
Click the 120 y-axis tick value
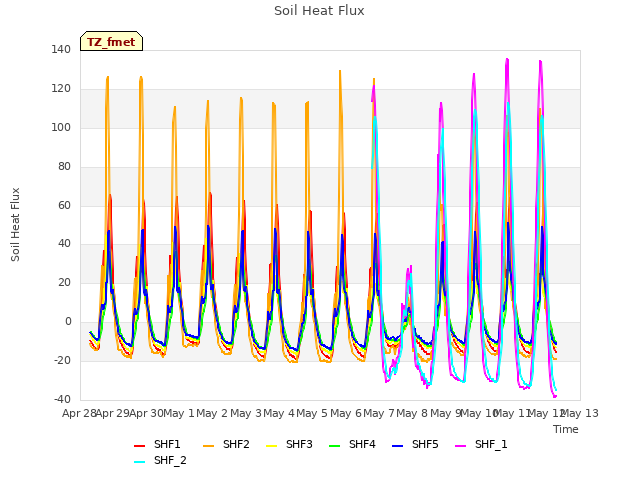pos(61,89)
